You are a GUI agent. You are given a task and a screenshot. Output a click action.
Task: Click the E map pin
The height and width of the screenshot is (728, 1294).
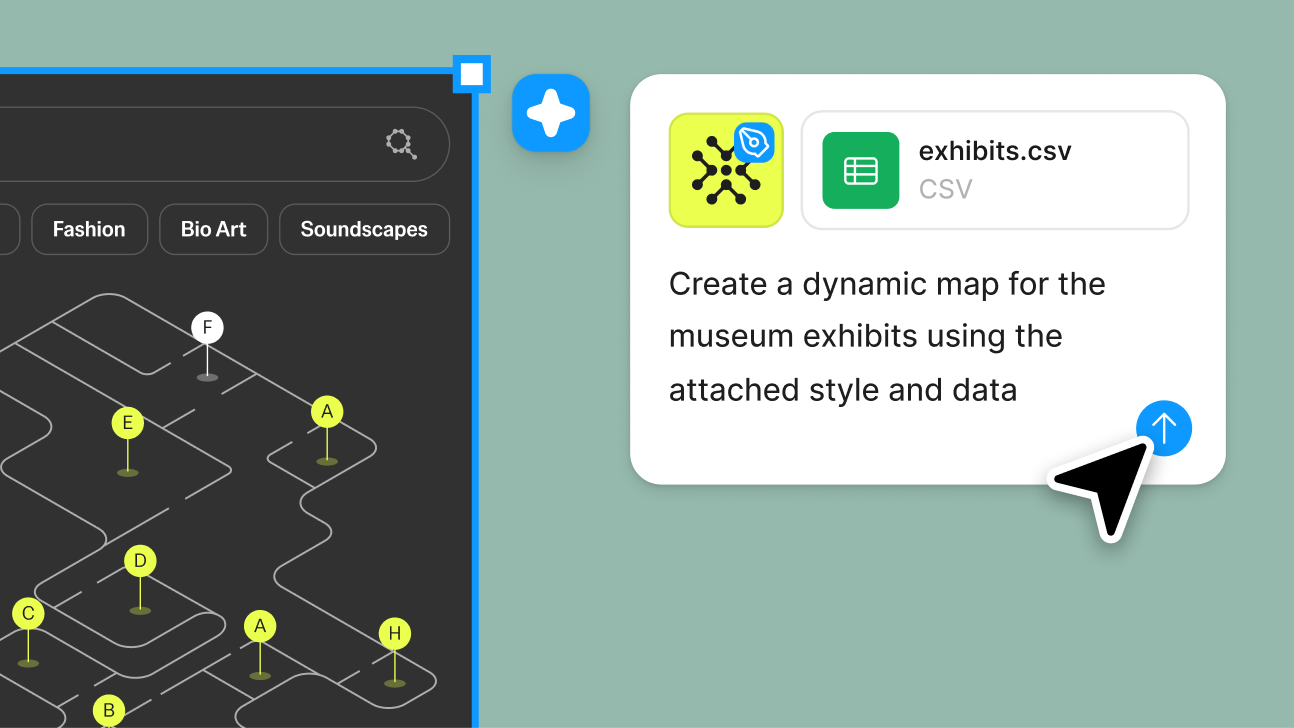tap(127, 423)
